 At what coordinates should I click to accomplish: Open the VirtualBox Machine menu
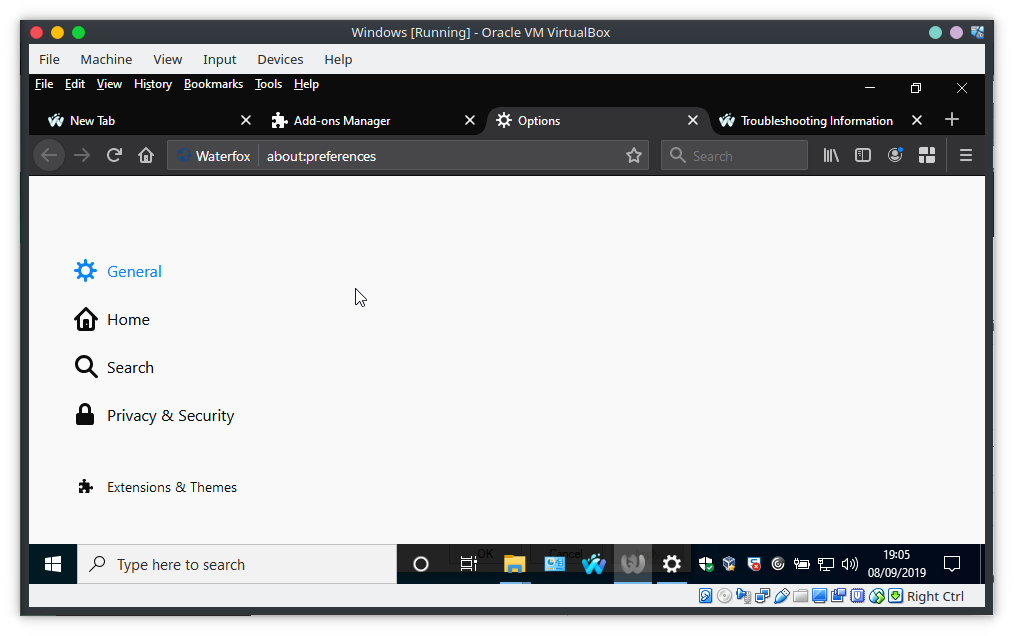tap(106, 60)
